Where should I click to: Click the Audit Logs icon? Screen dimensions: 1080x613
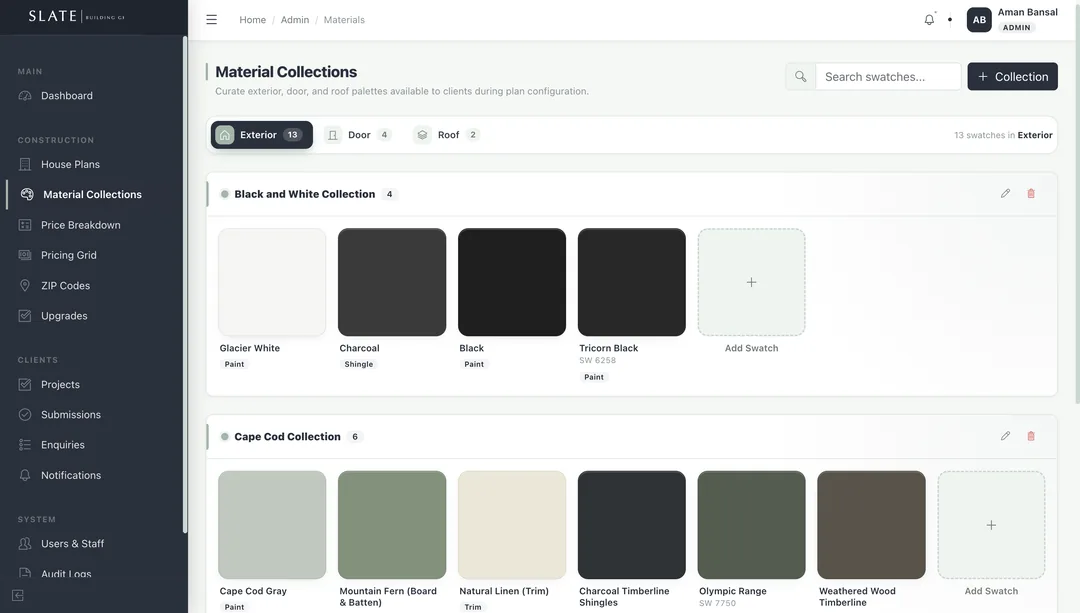click(x=25, y=573)
